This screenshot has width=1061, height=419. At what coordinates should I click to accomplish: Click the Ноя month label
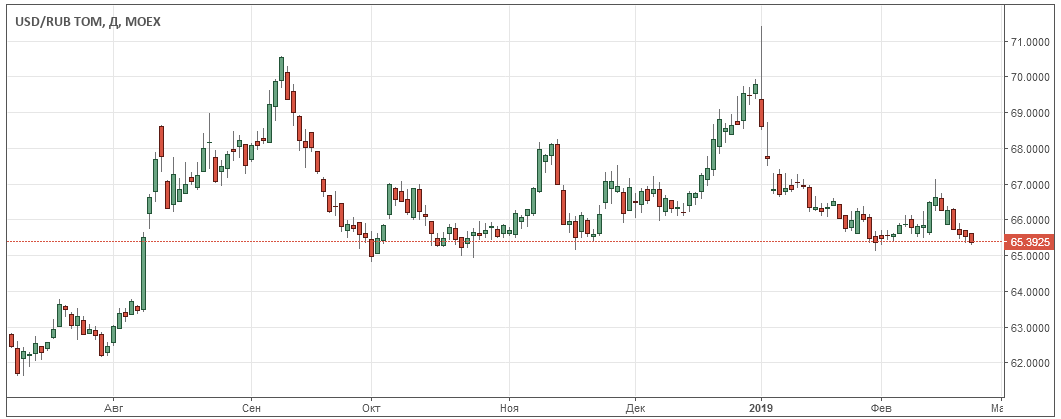point(508,408)
